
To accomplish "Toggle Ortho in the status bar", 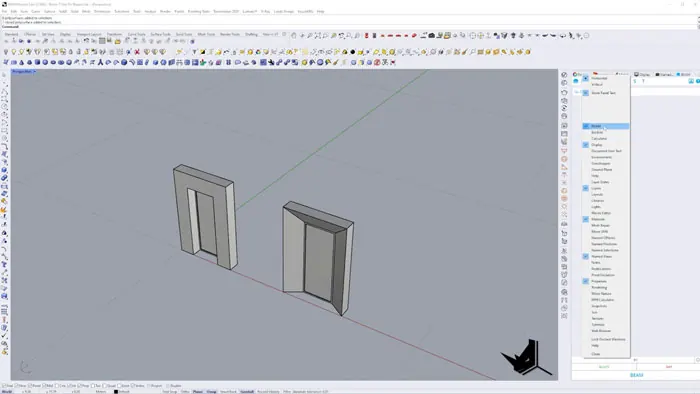I will click(x=185, y=392).
